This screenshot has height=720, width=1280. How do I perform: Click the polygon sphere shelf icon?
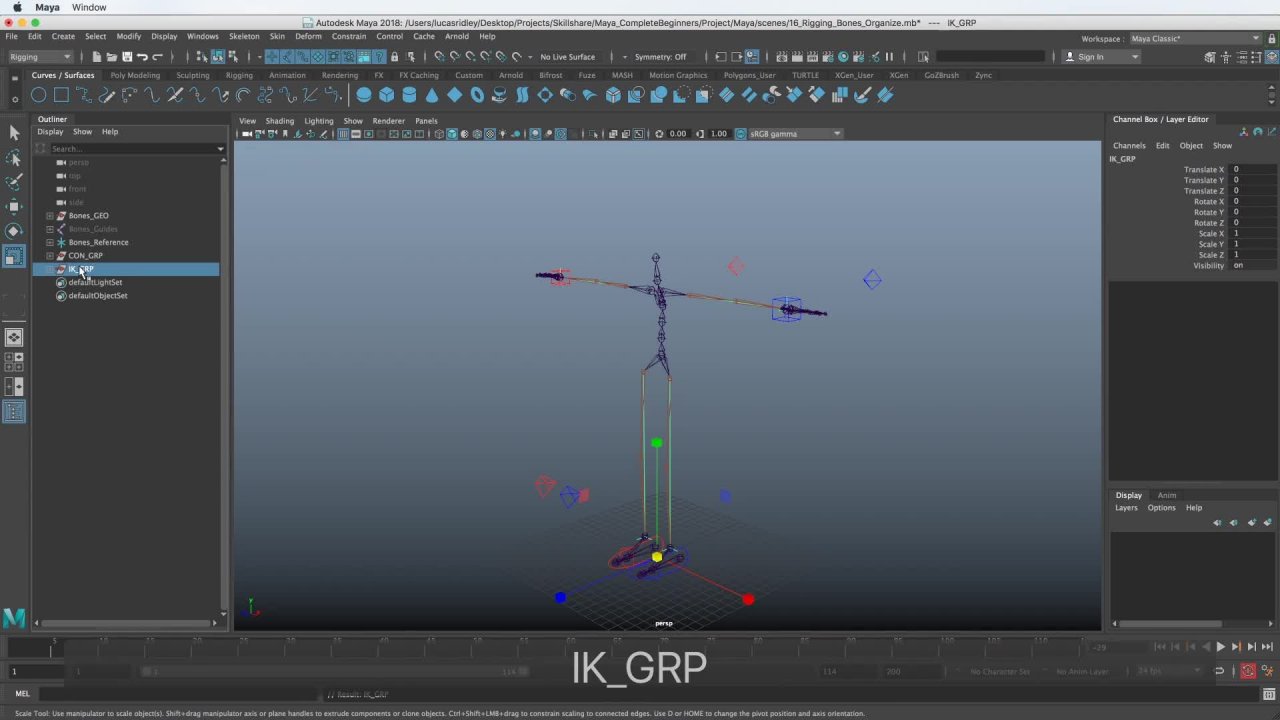(x=364, y=95)
